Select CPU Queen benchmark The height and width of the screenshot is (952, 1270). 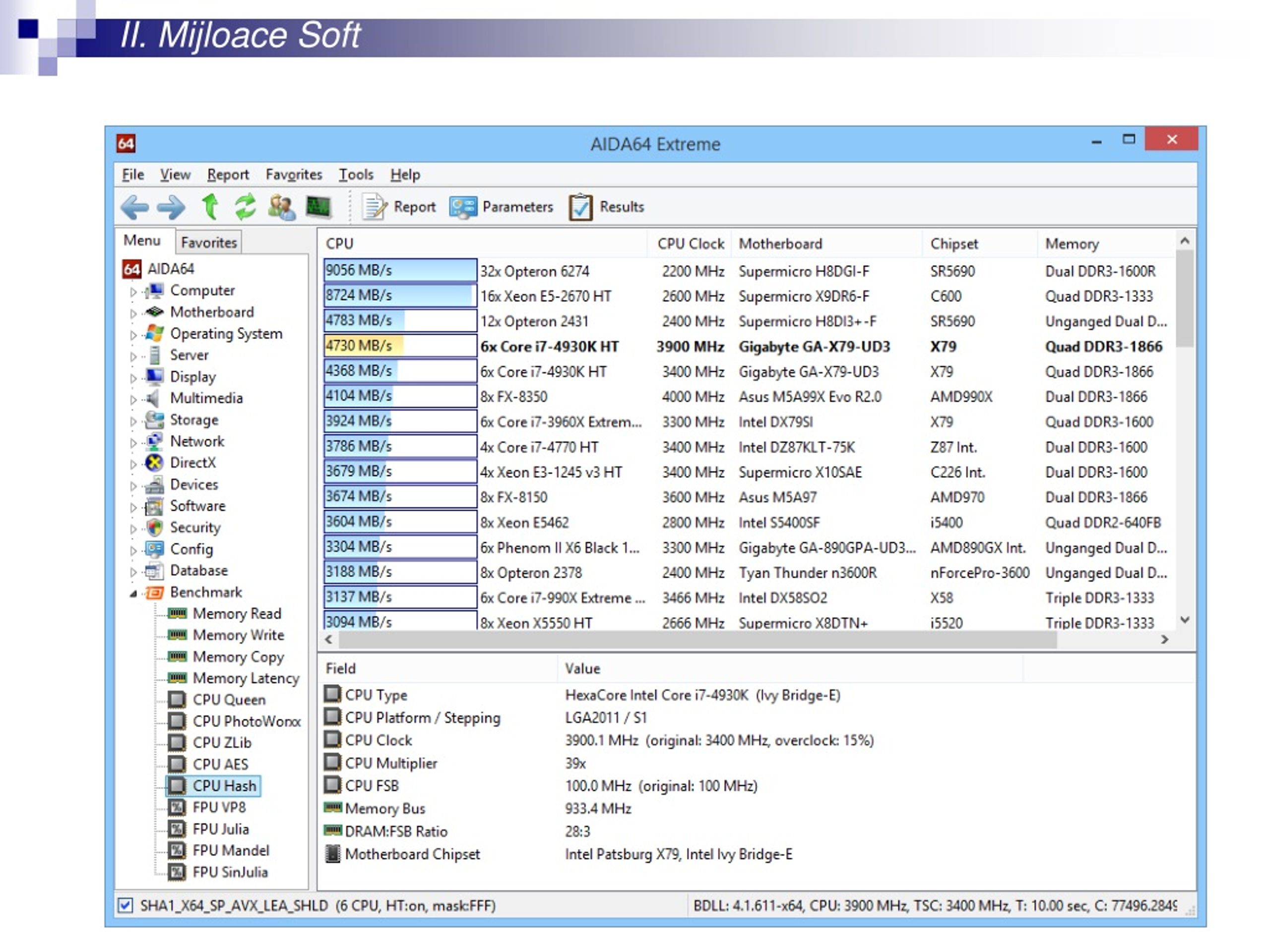229,700
